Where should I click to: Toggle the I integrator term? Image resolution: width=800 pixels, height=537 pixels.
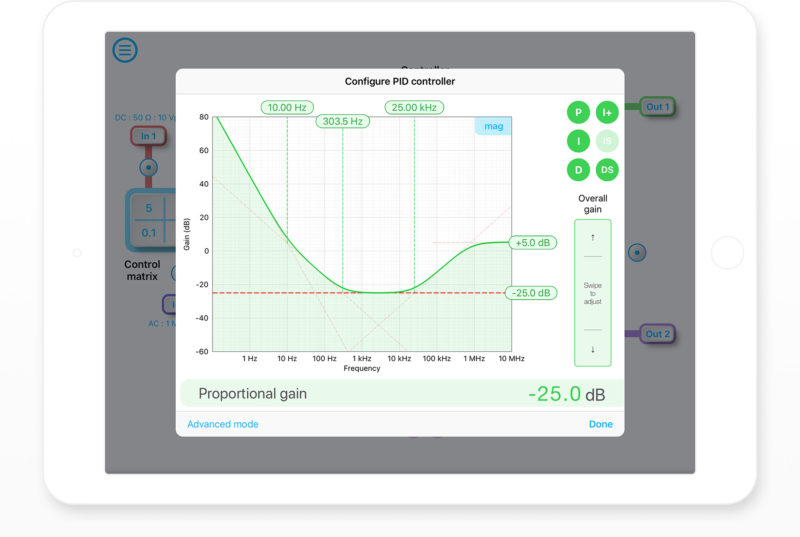(578, 141)
